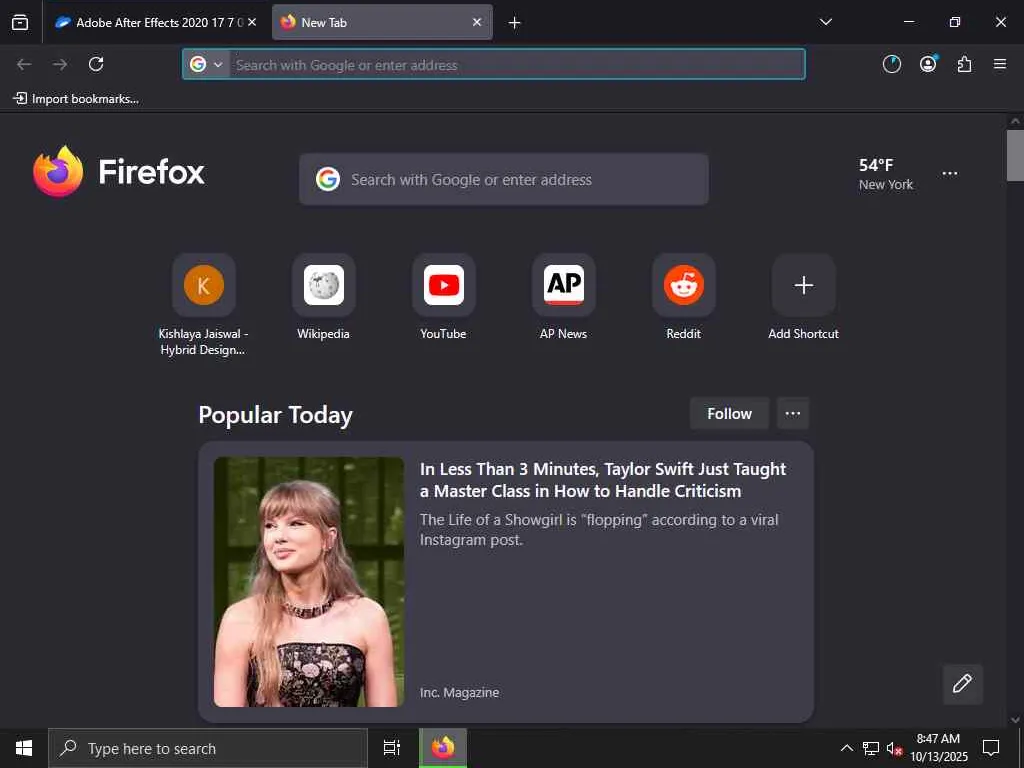Click the page vertical scrollbar thumb

[x=1015, y=155]
